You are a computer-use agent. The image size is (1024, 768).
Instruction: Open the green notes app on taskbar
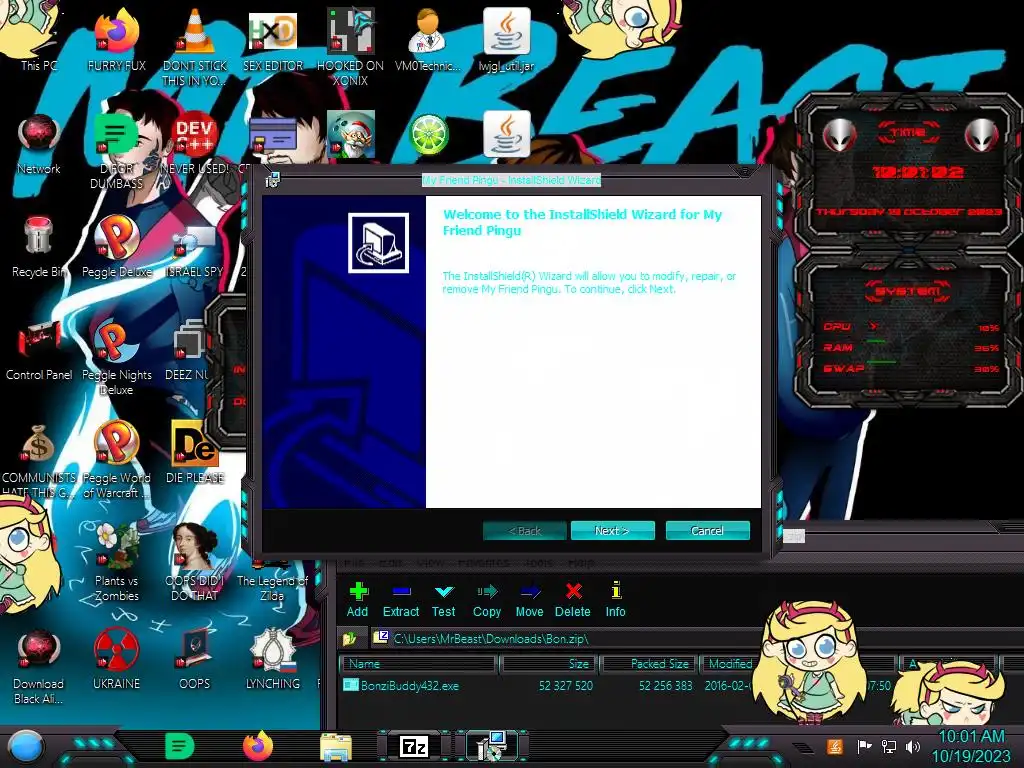[179, 746]
